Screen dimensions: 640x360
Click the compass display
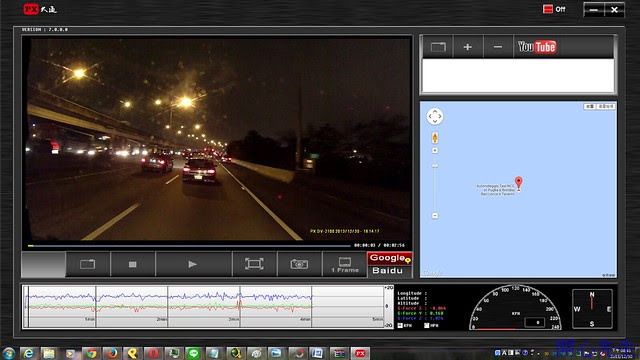pos(592,309)
